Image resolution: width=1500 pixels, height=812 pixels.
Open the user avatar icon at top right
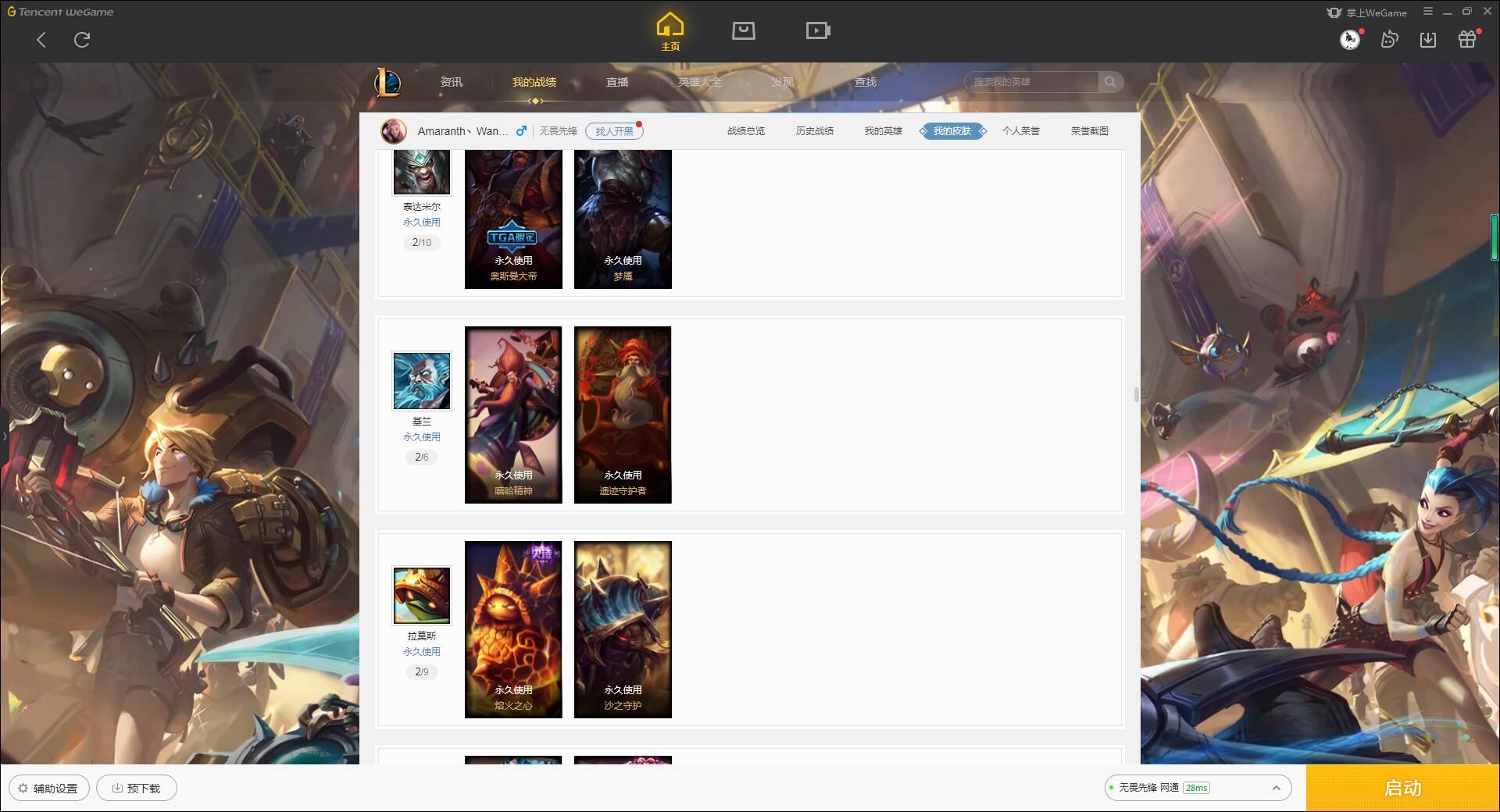pos(1349,40)
